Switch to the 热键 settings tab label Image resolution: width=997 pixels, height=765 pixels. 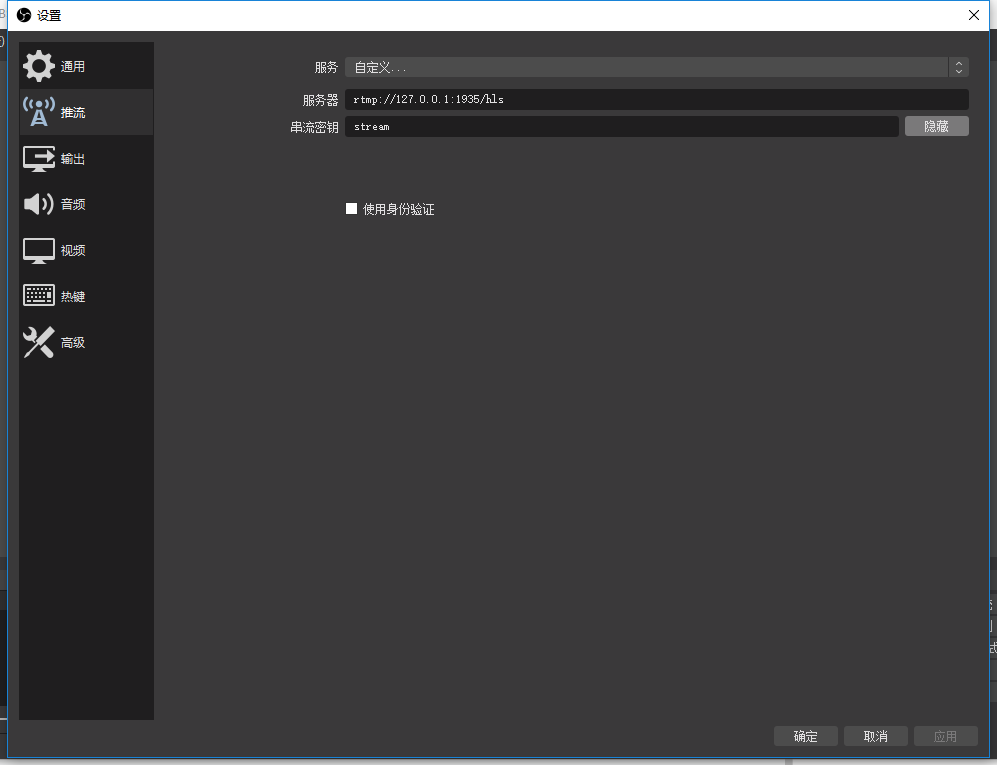tap(72, 296)
